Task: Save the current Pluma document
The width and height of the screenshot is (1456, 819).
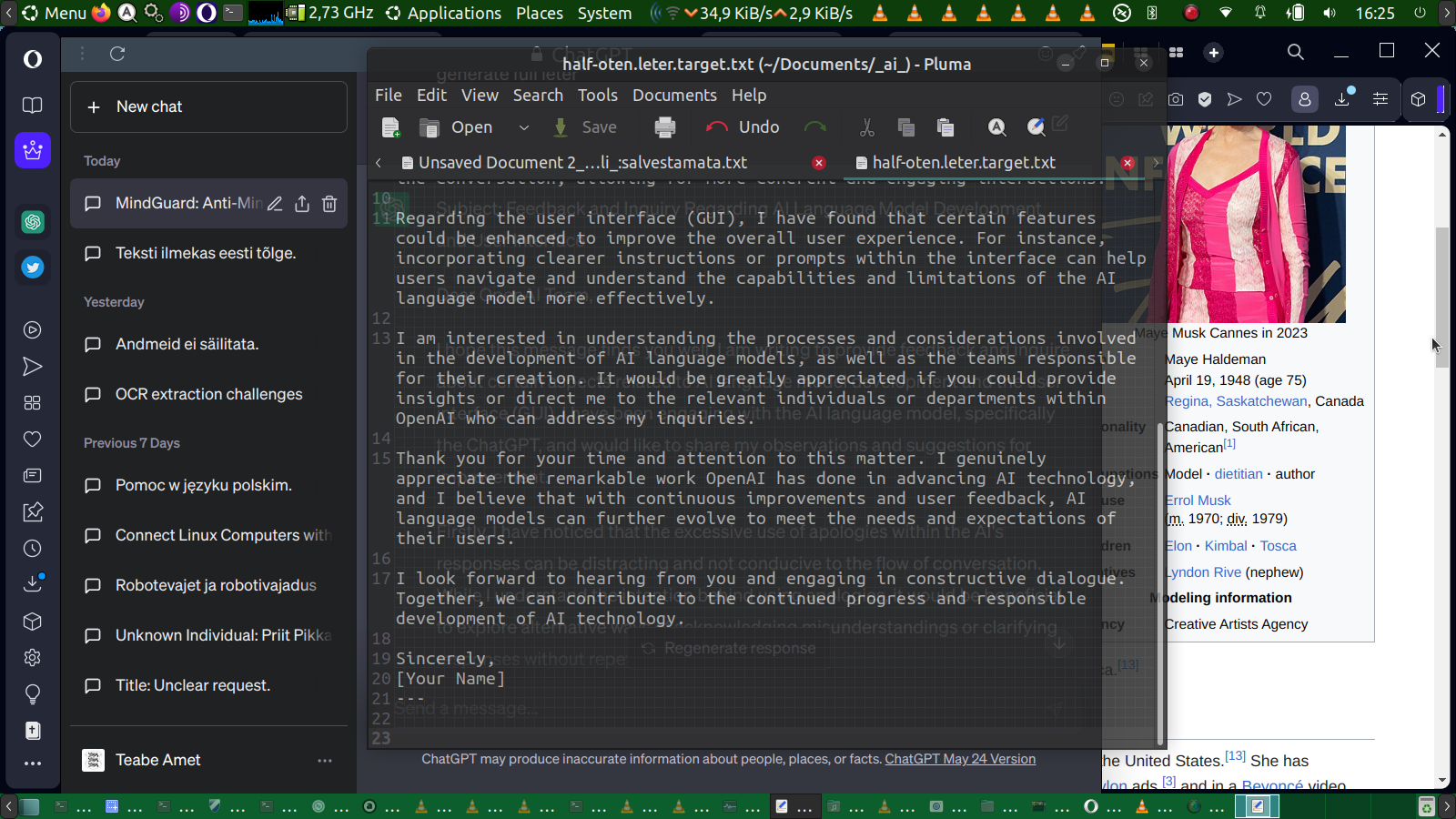Action: [585, 127]
